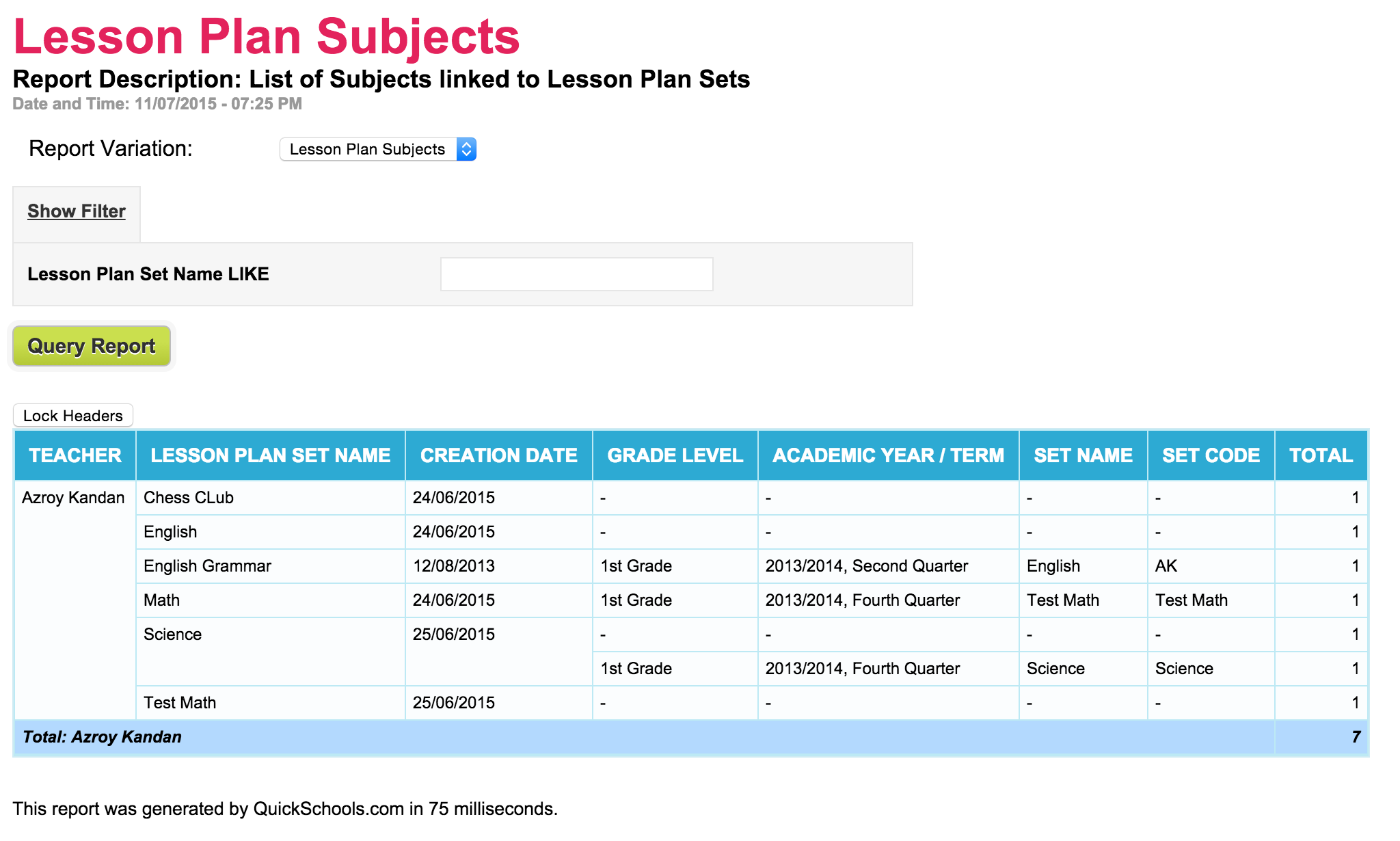Select the Chess CLub lesson plan cell

pyautogui.click(x=189, y=498)
